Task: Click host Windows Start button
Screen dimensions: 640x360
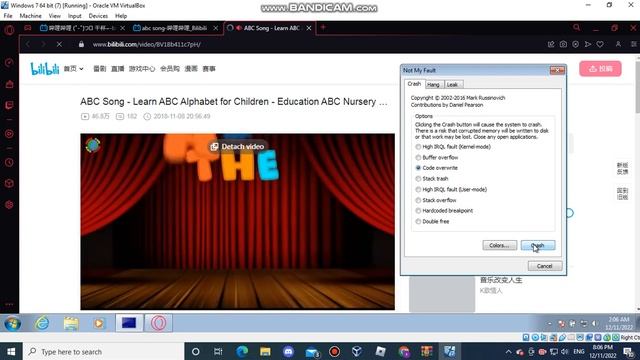Action: (11, 351)
